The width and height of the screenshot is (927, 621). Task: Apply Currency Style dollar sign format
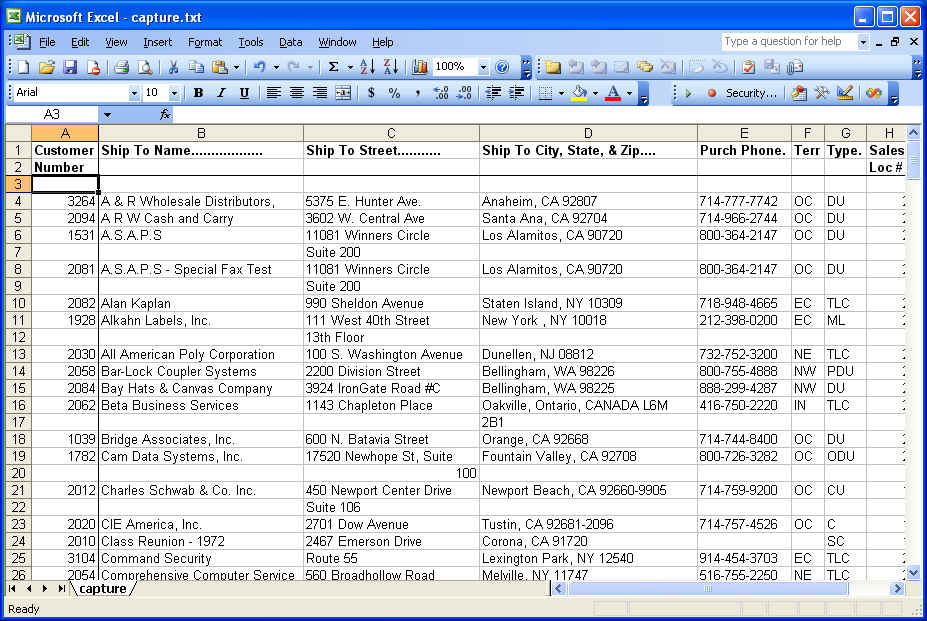(x=371, y=93)
